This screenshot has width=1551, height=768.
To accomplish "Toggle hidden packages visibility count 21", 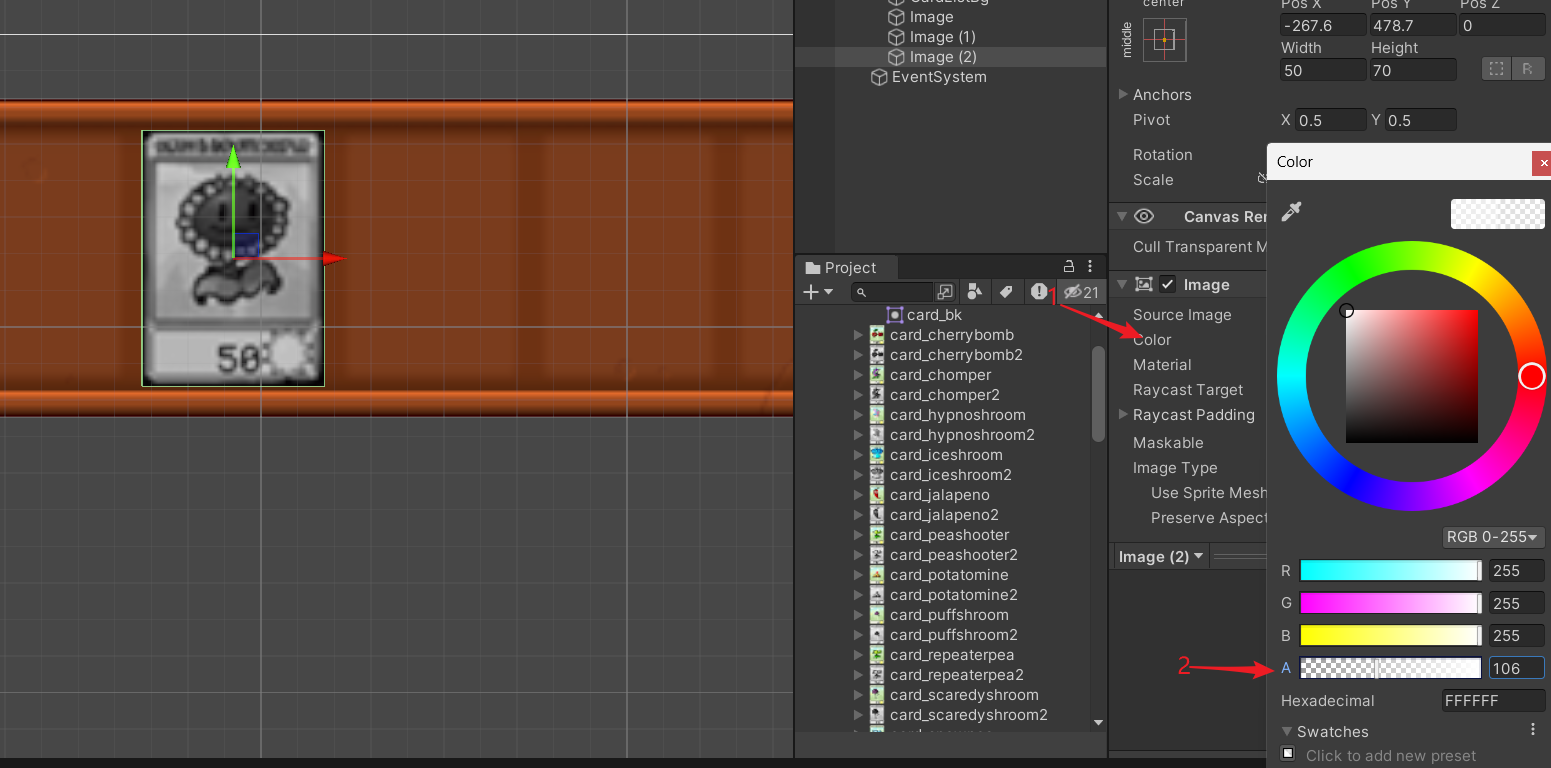I will (1081, 292).
